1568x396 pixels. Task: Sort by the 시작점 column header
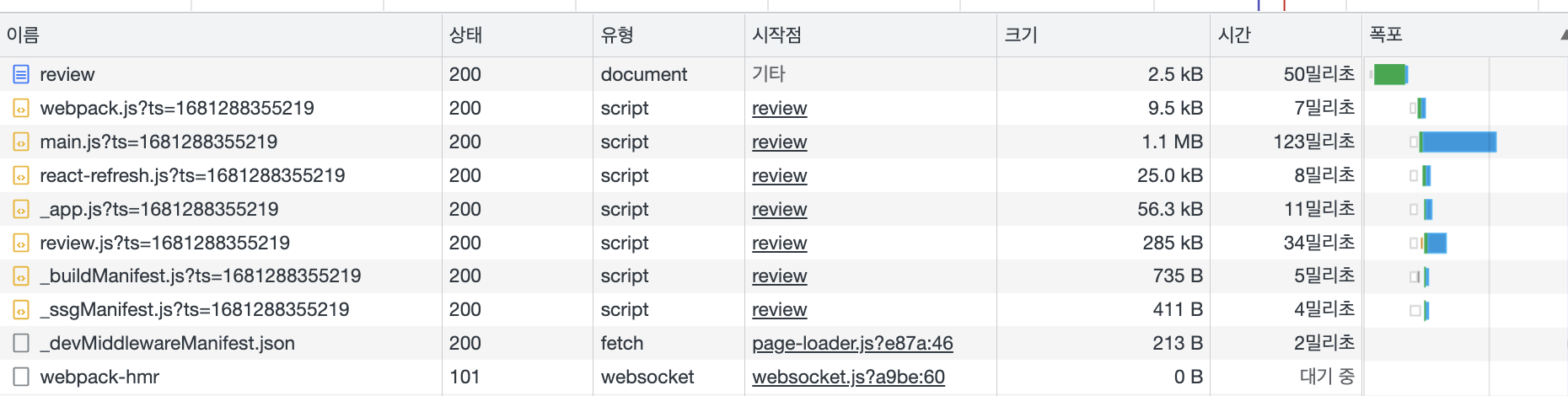(871, 35)
